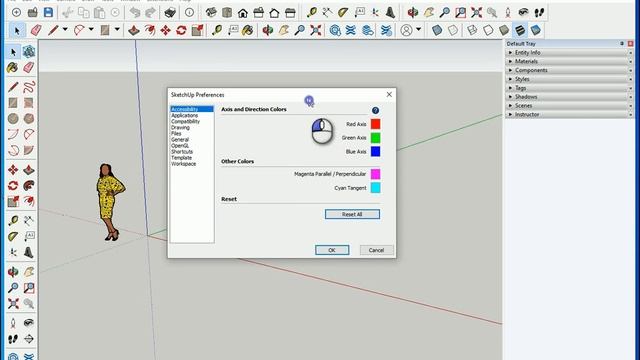Switch to Shaded style icon
The width and height of the screenshot is (640, 360).
click(504, 30)
